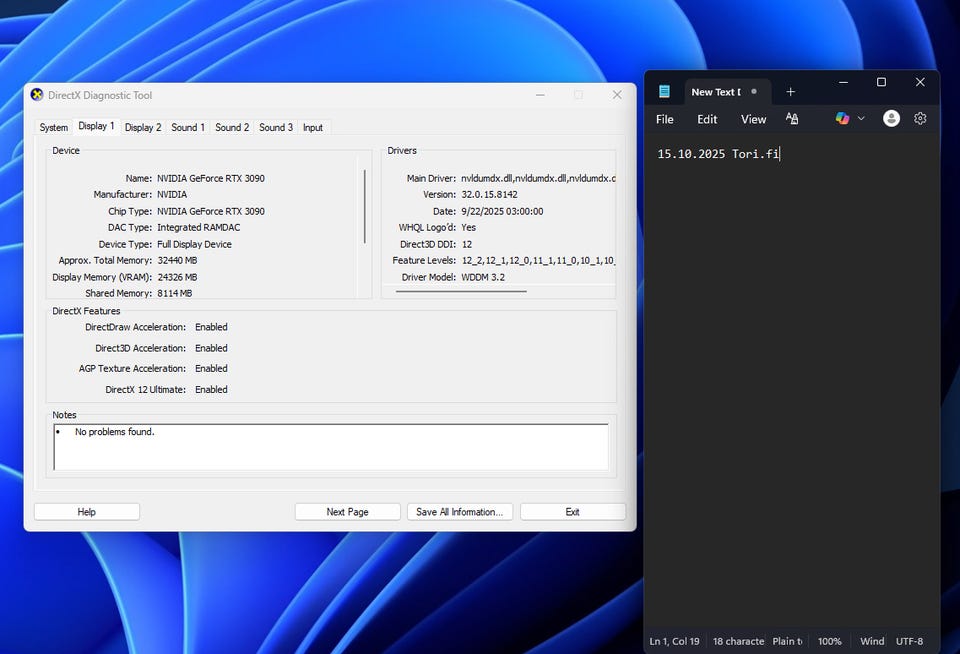Click the DirectX Diagnostic Tool title icon
This screenshot has height=654, width=960.
38,95
